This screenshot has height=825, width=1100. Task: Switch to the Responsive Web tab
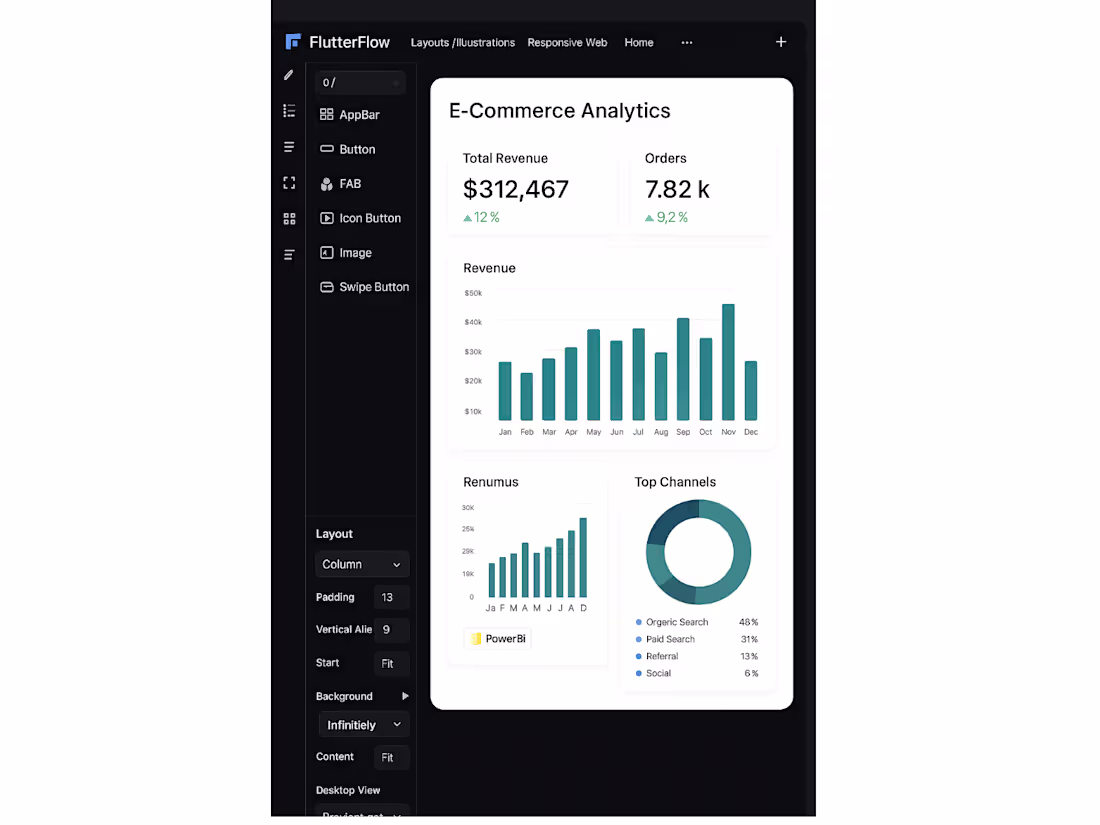tap(567, 42)
